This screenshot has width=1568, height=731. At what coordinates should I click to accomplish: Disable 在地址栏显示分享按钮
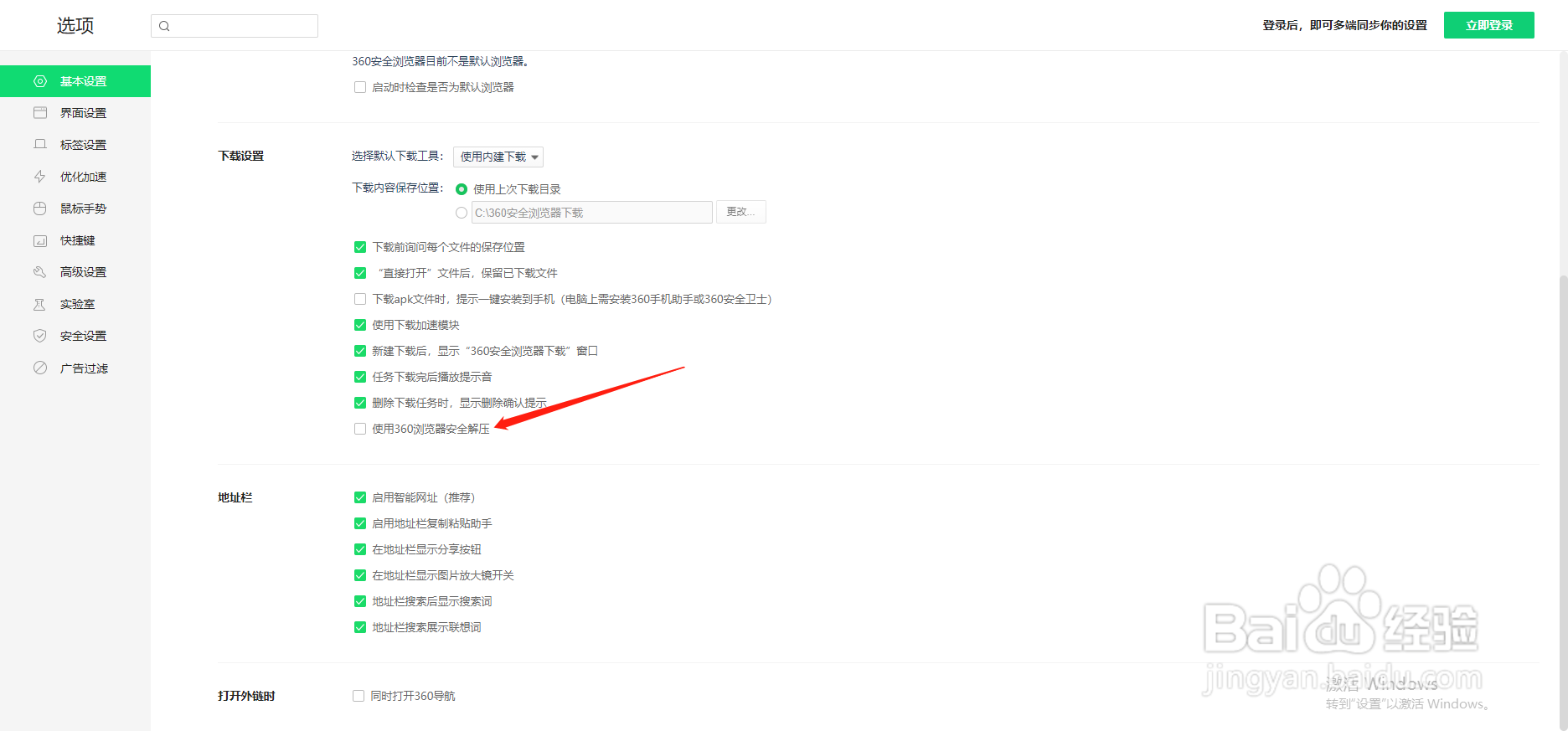tap(360, 549)
